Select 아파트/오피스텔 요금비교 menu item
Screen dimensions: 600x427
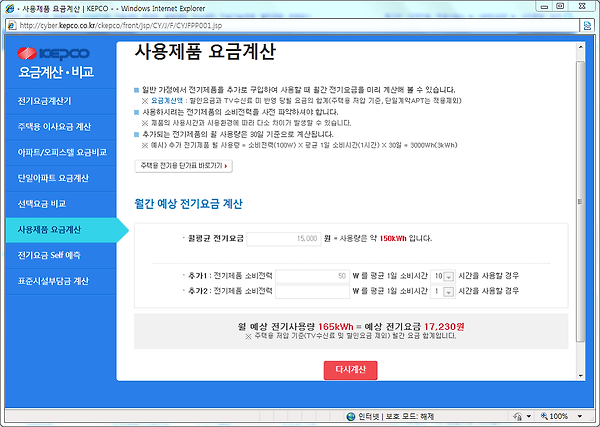point(62,152)
